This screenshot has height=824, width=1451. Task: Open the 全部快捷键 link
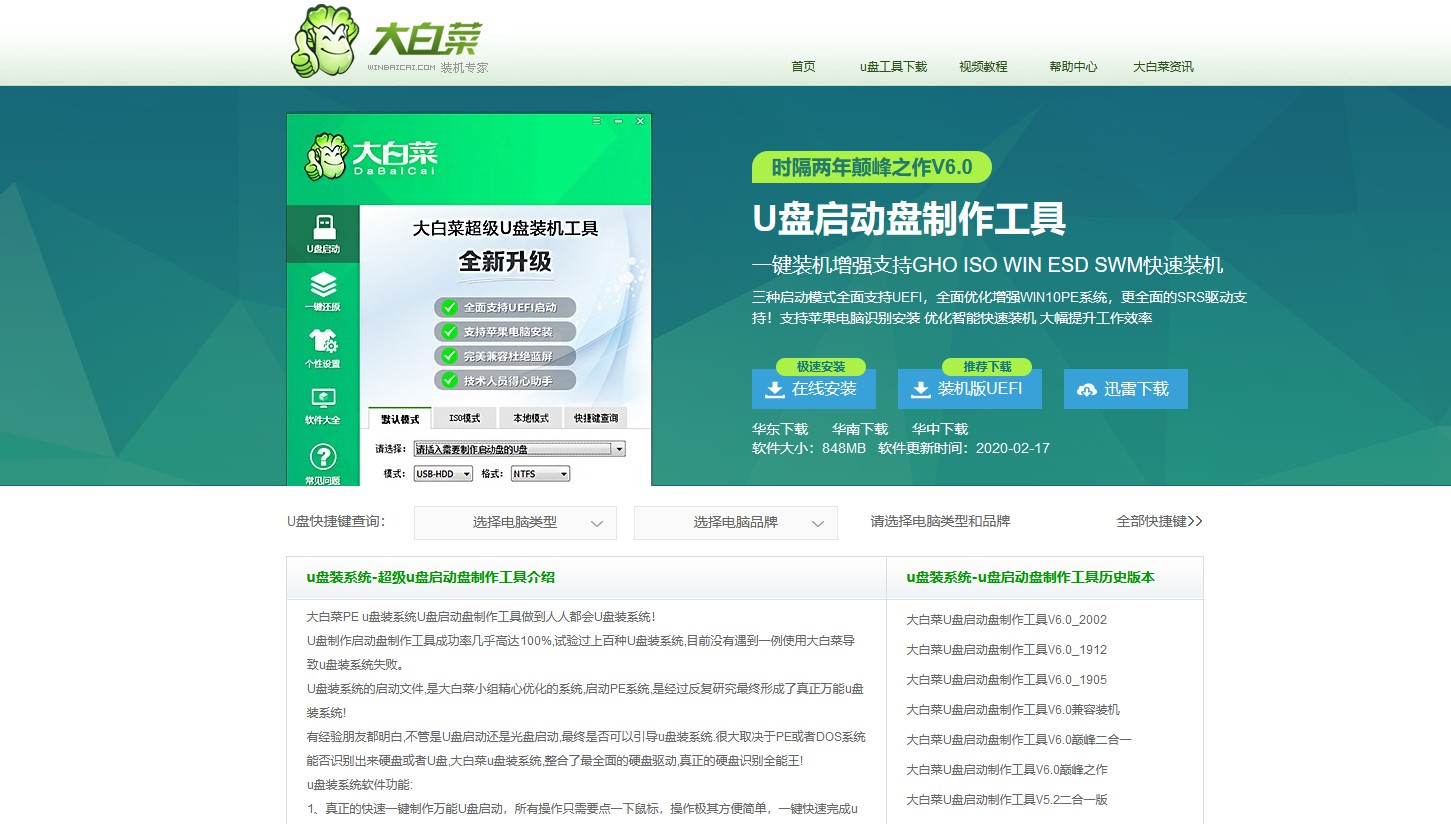[x=1158, y=521]
